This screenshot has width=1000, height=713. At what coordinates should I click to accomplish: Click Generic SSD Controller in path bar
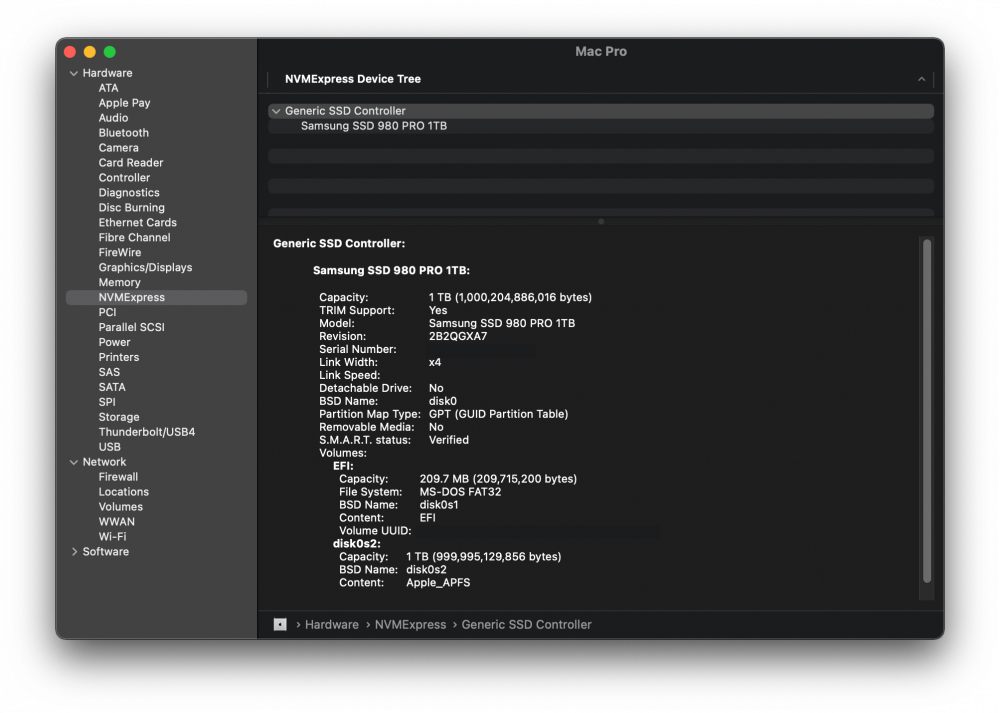(x=526, y=625)
